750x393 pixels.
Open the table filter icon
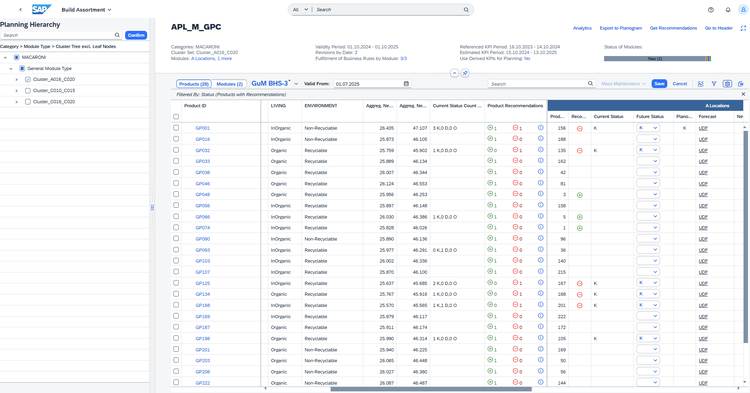[714, 84]
